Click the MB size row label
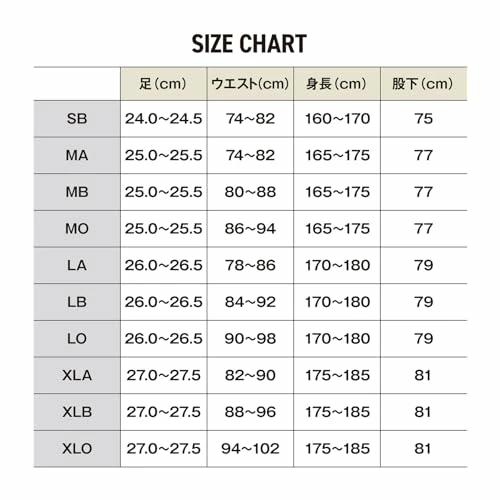The height and width of the screenshot is (500, 500). (x=77, y=192)
